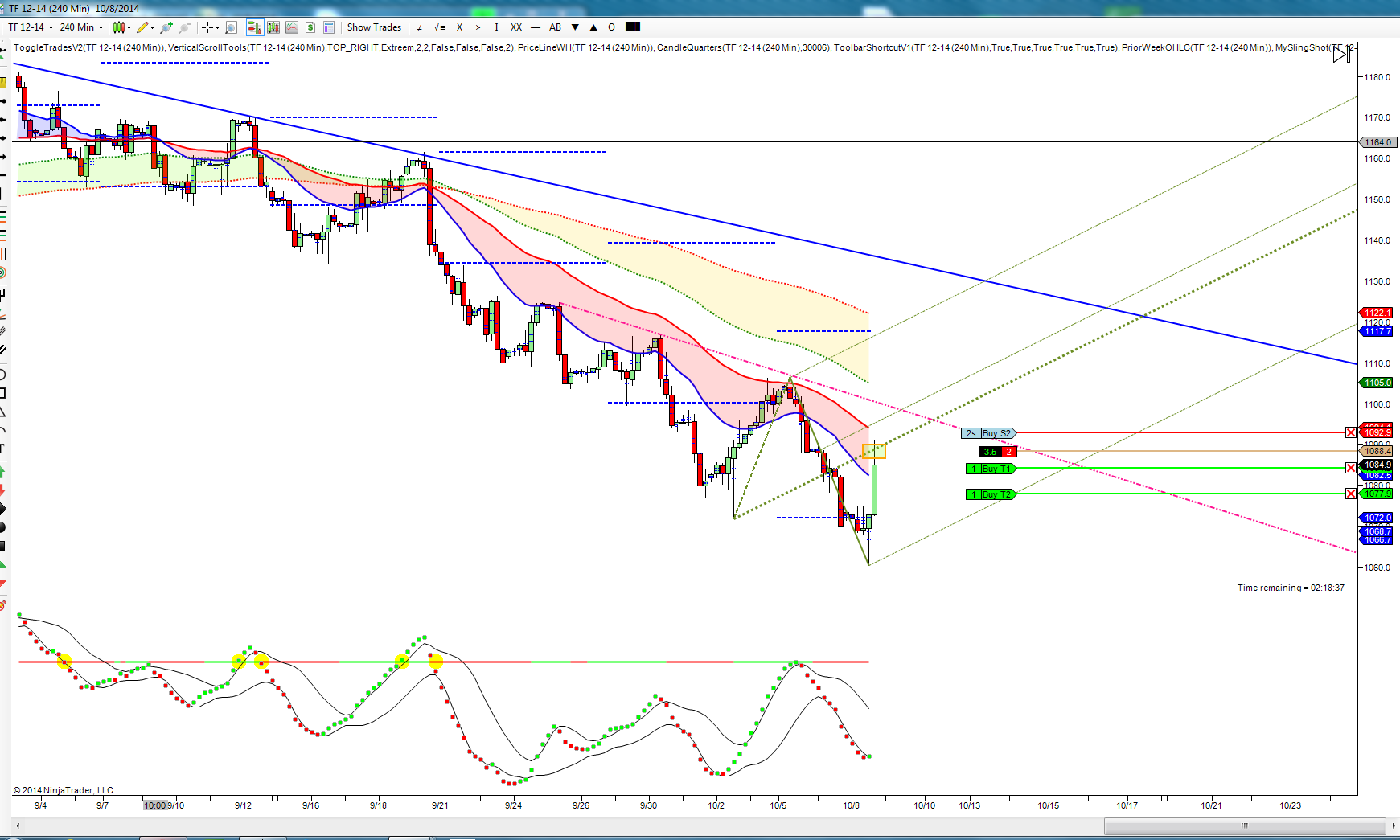Click the grey unpin drawing icon

pos(185,27)
